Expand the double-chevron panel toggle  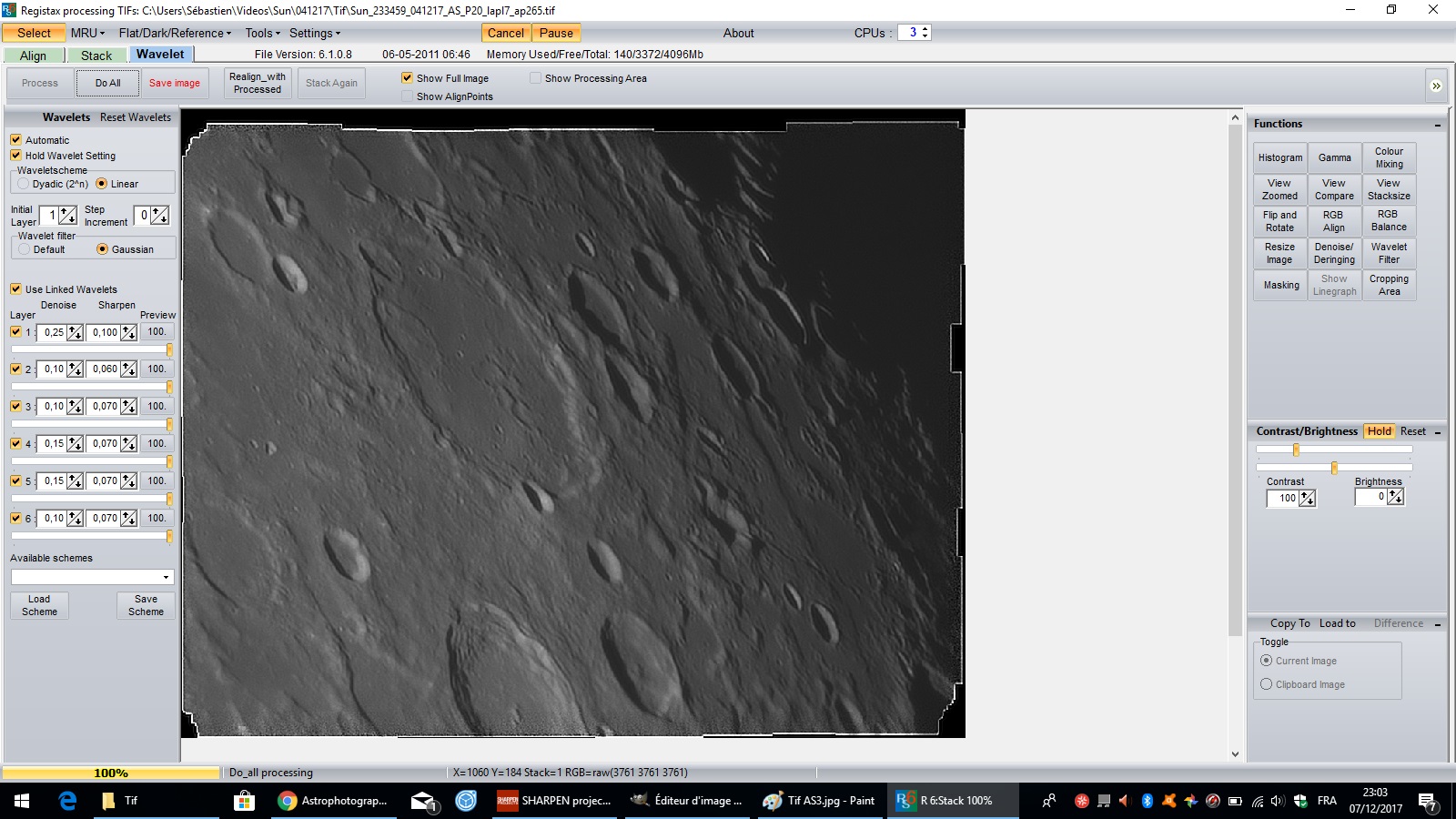click(1436, 86)
